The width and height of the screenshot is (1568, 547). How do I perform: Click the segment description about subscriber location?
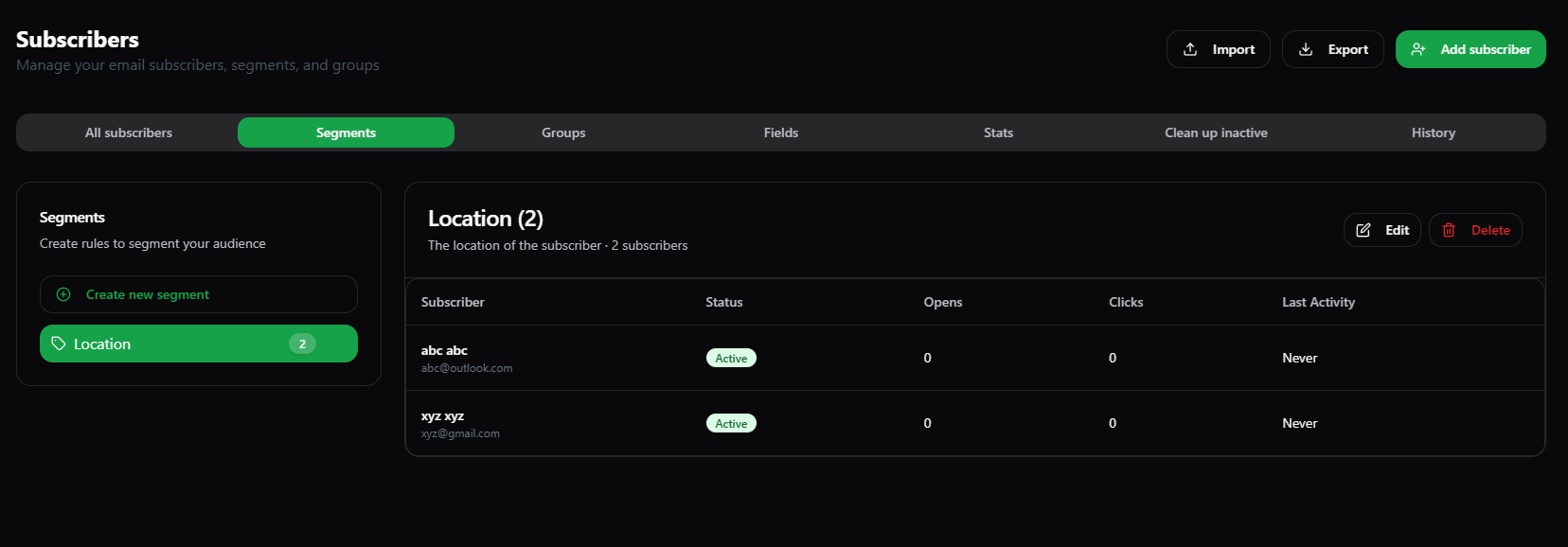click(558, 245)
